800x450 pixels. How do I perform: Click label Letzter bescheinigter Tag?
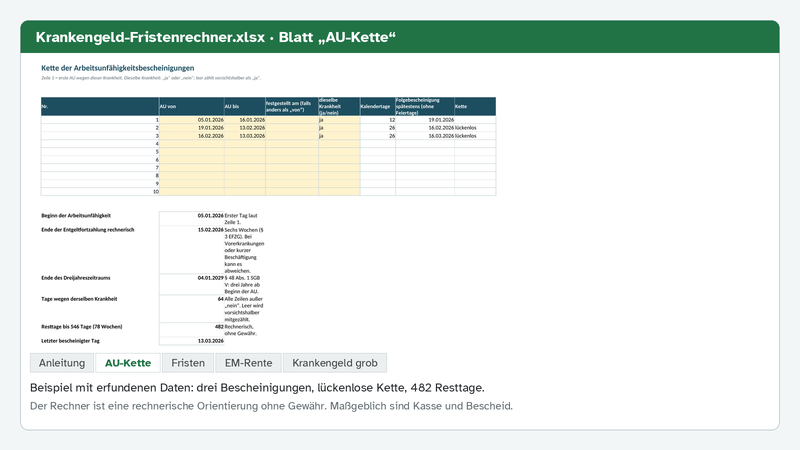point(70,341)
